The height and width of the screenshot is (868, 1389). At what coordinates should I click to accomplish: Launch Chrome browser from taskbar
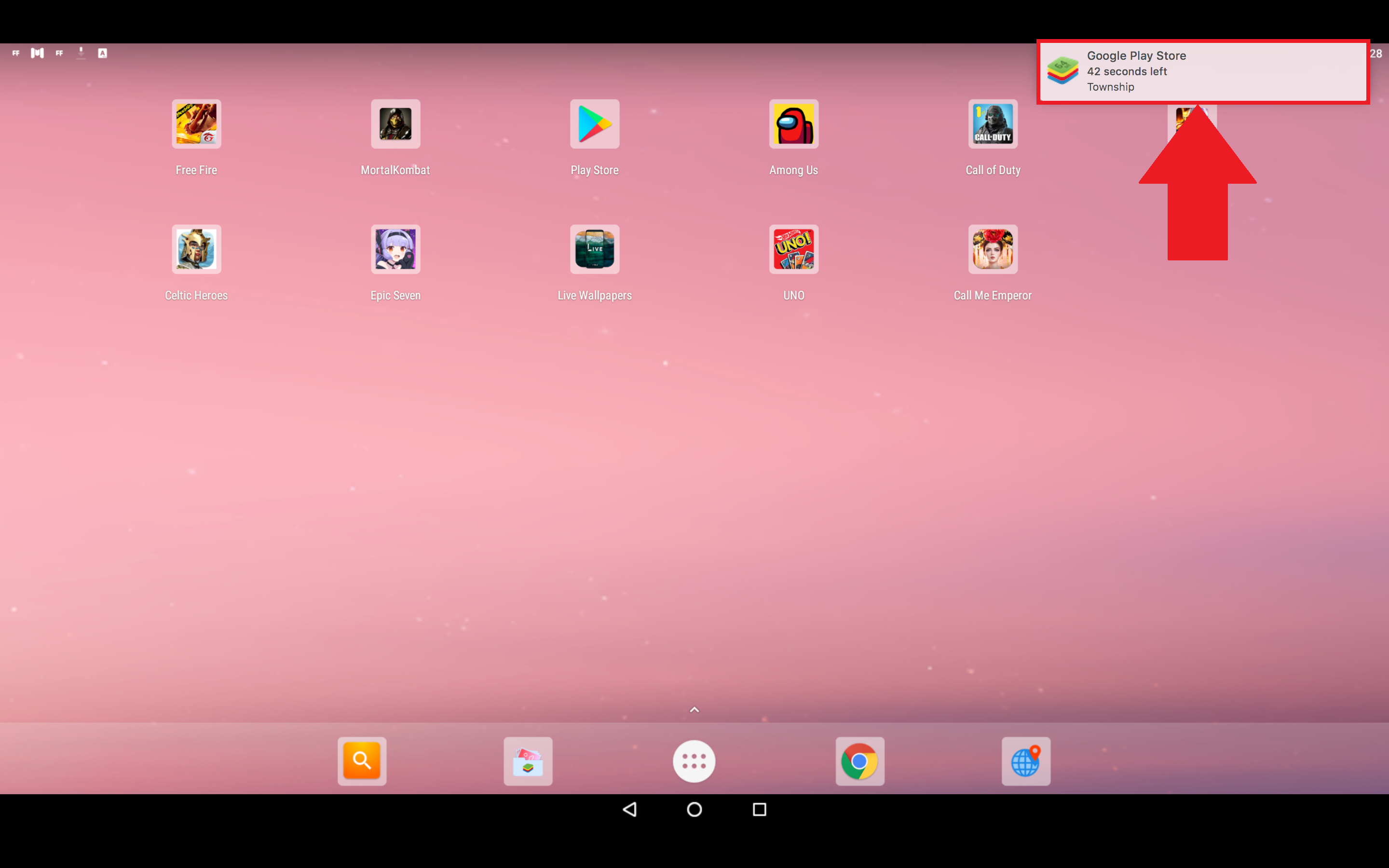tap(860, 760)
